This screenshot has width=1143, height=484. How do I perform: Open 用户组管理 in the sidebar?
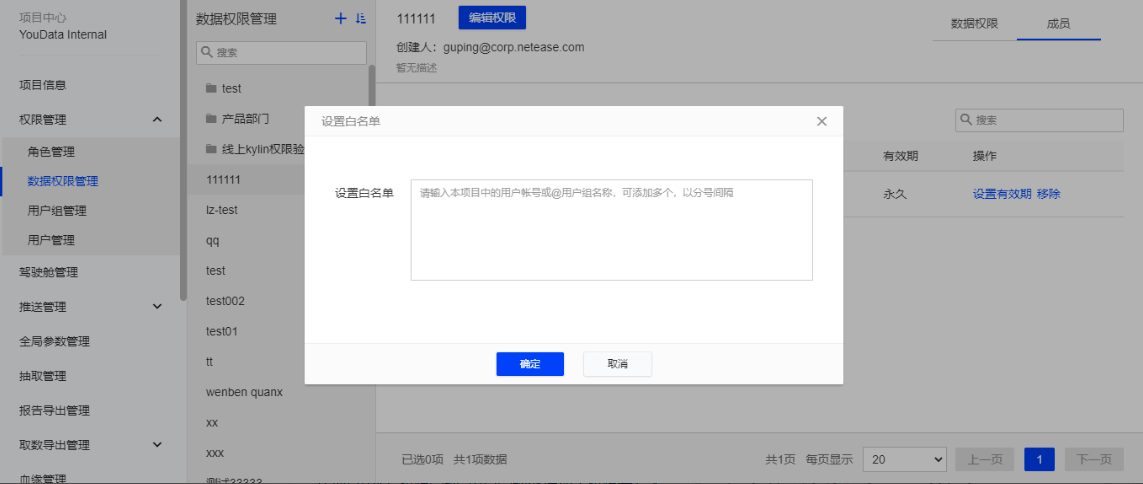(x=57, y=211)
